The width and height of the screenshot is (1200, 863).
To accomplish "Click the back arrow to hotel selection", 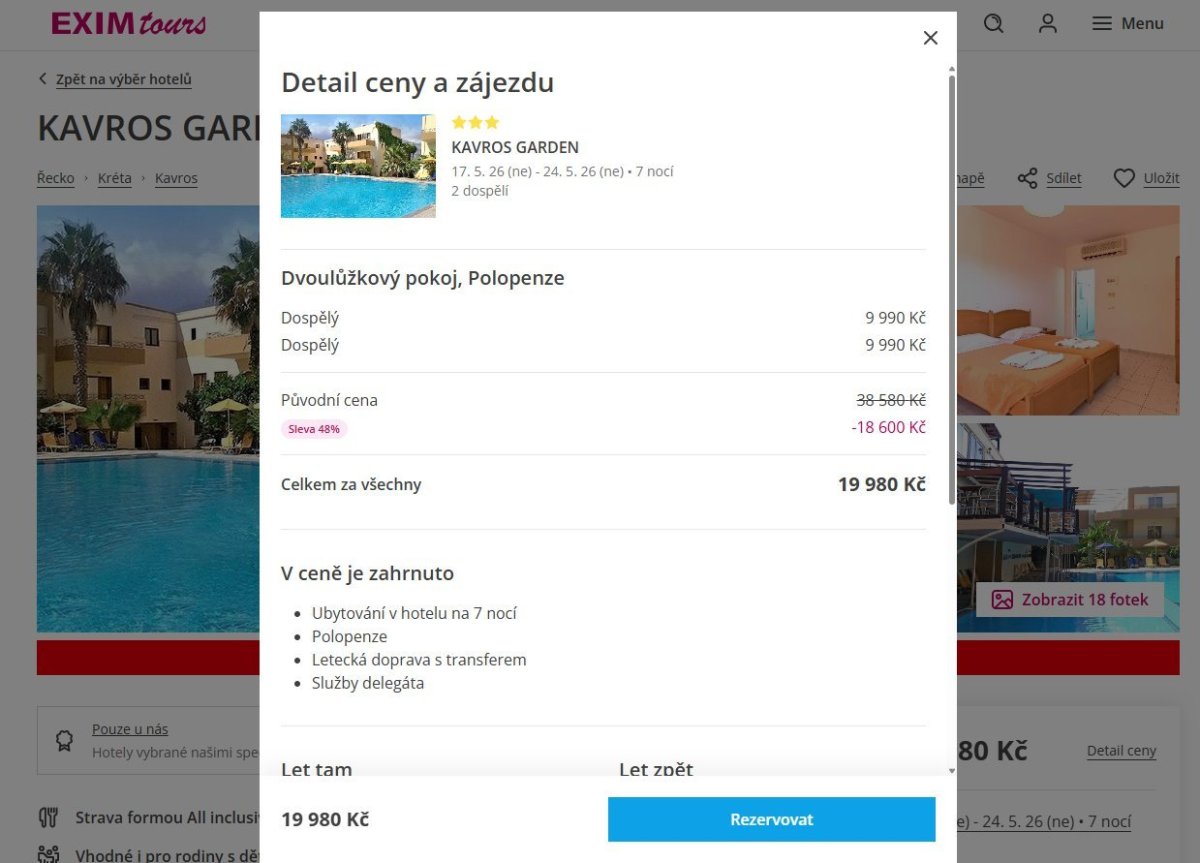I will click(43, 79).
